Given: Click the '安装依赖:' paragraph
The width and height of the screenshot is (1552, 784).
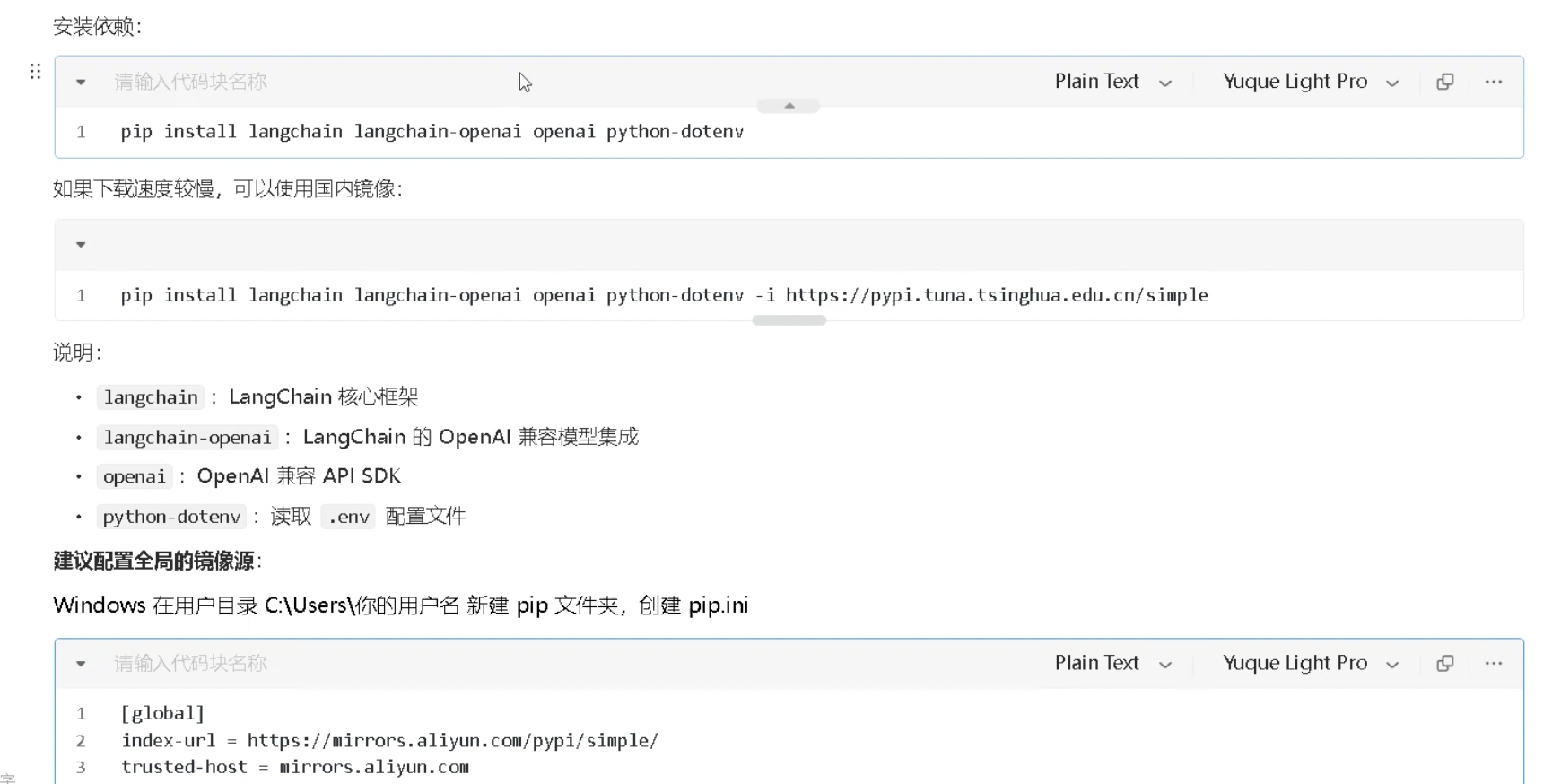Looking at the screenshot, I should 98,27.
